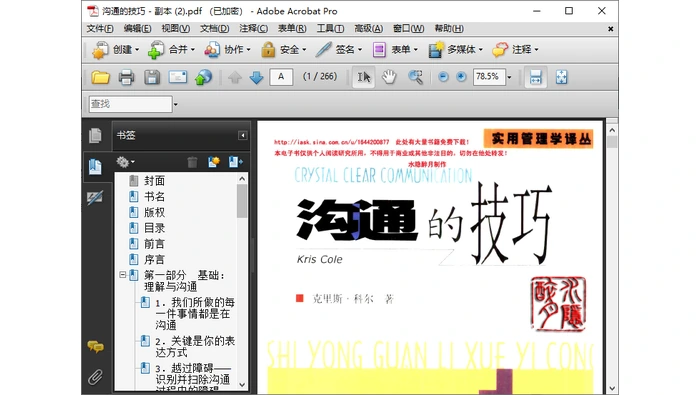Fit one full page in window
Image resolution: width=700 pixels, height=395 pixels.
561,77
